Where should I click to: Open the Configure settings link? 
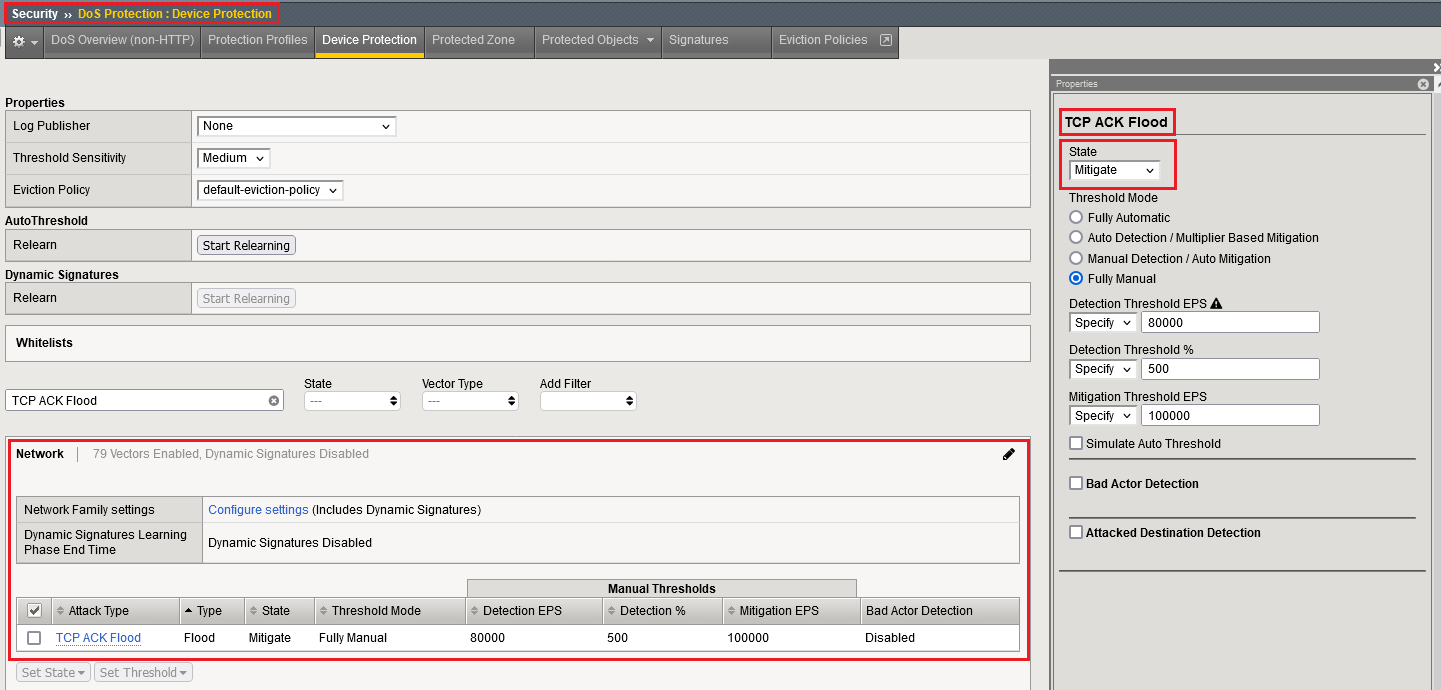click(x=258, y=510)
